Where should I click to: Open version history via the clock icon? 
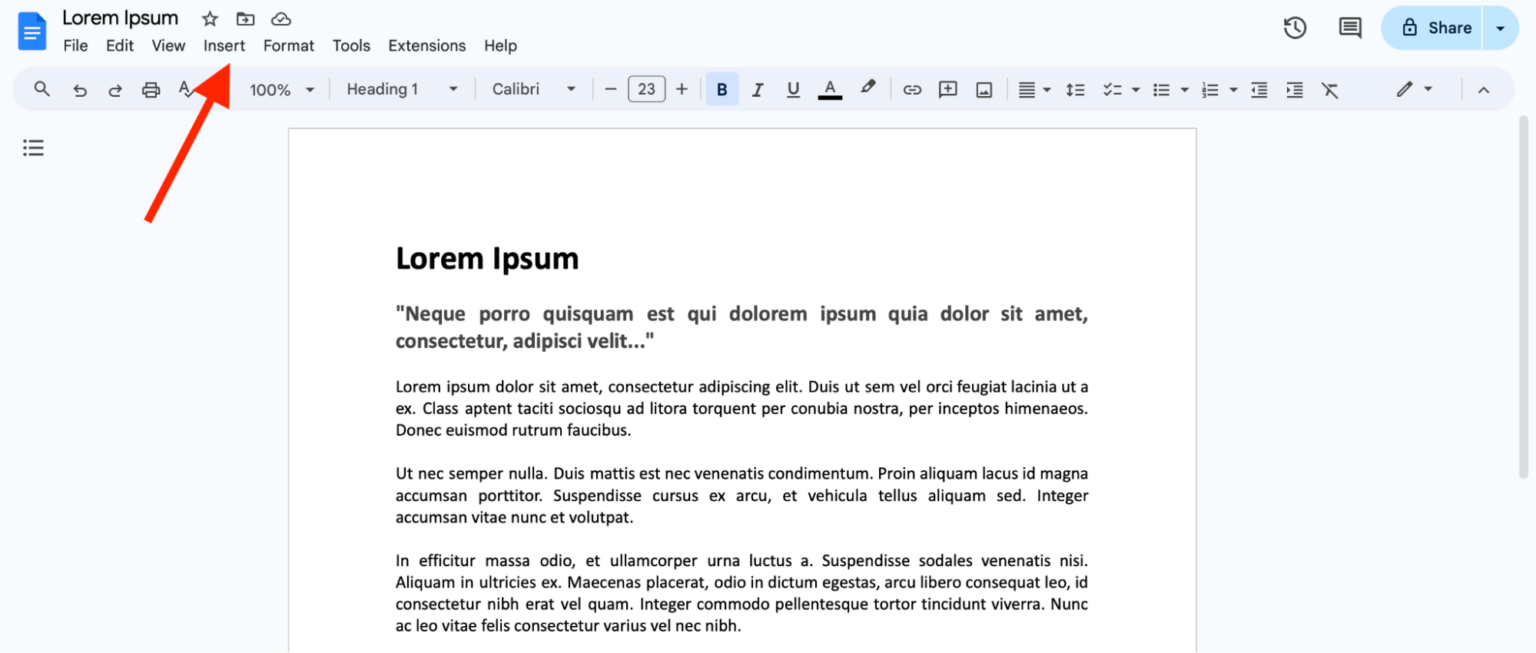(x=1294, y=27)
